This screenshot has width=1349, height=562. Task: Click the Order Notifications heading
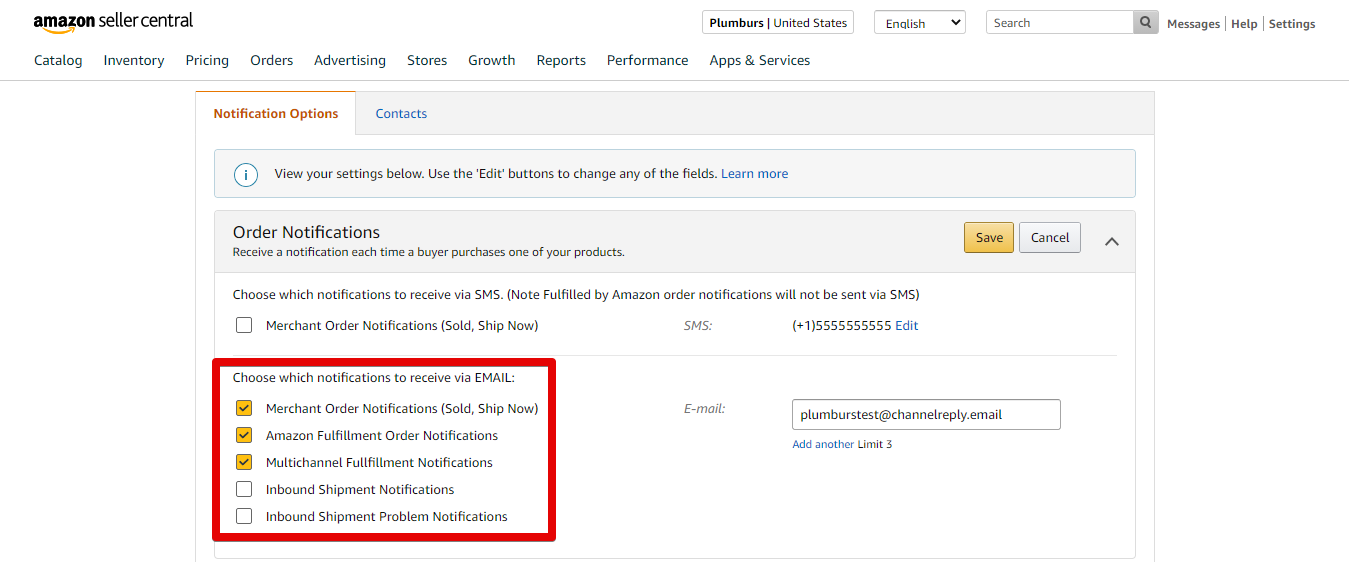tap(307, 232)
